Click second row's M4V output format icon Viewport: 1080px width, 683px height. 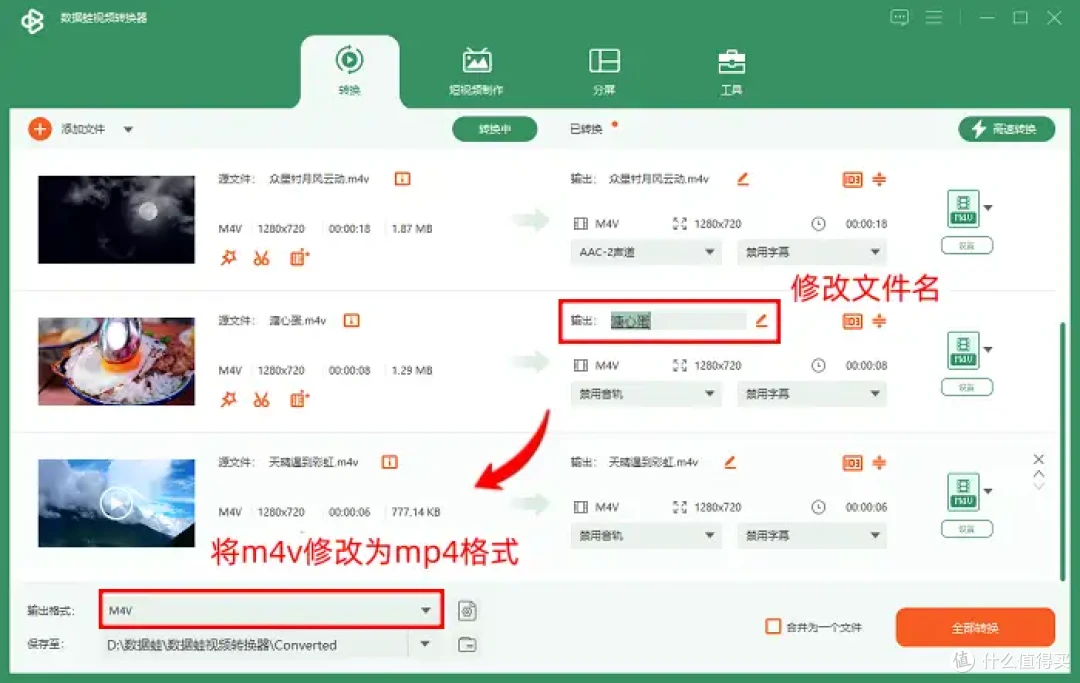point(963,350)
